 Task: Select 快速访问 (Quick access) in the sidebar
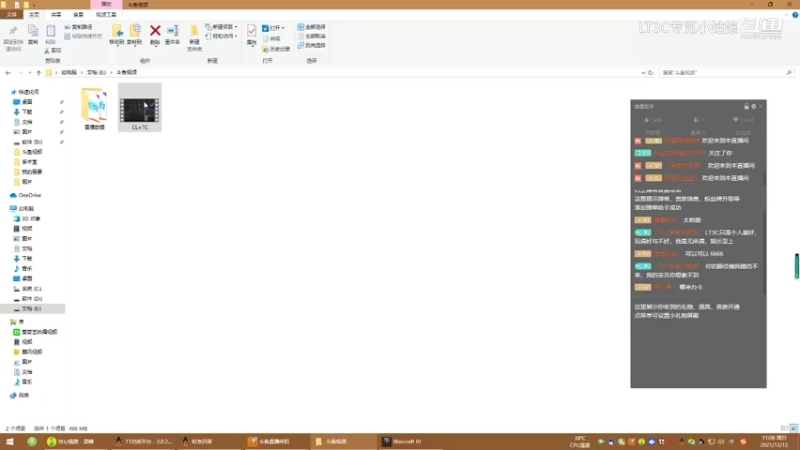click(29, 92)
